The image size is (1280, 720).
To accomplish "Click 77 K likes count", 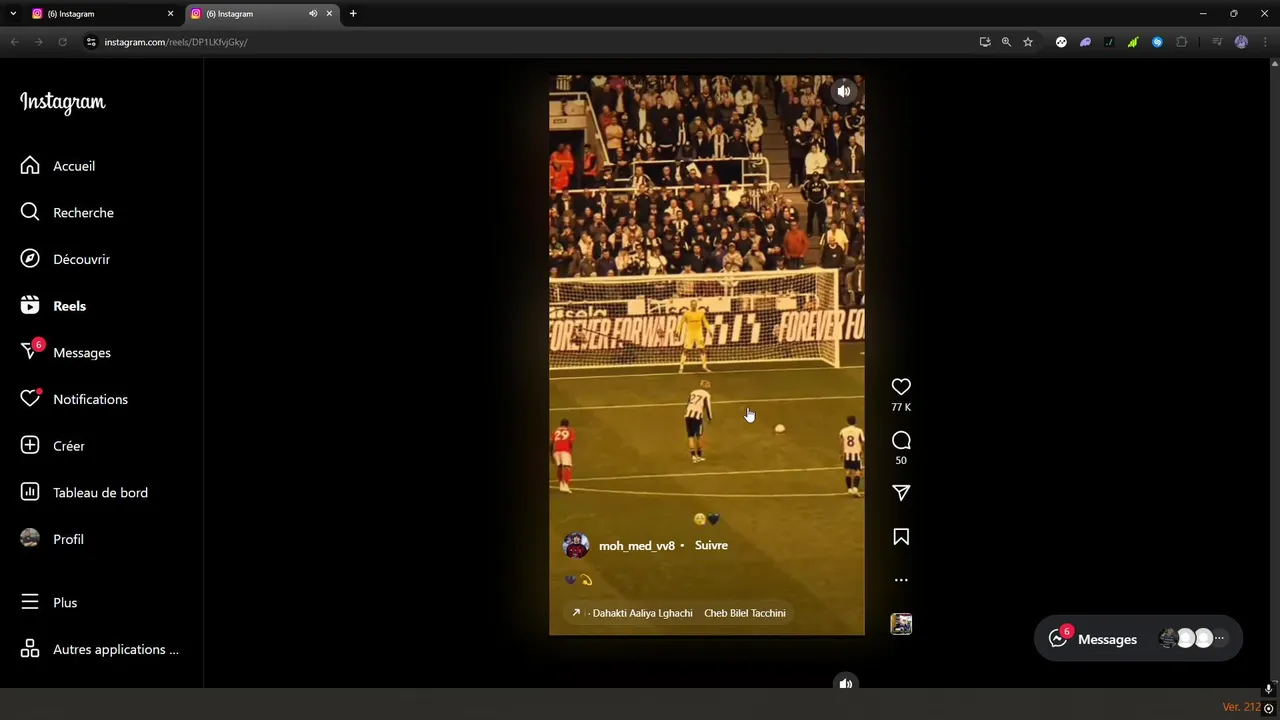I will (901, 408).
